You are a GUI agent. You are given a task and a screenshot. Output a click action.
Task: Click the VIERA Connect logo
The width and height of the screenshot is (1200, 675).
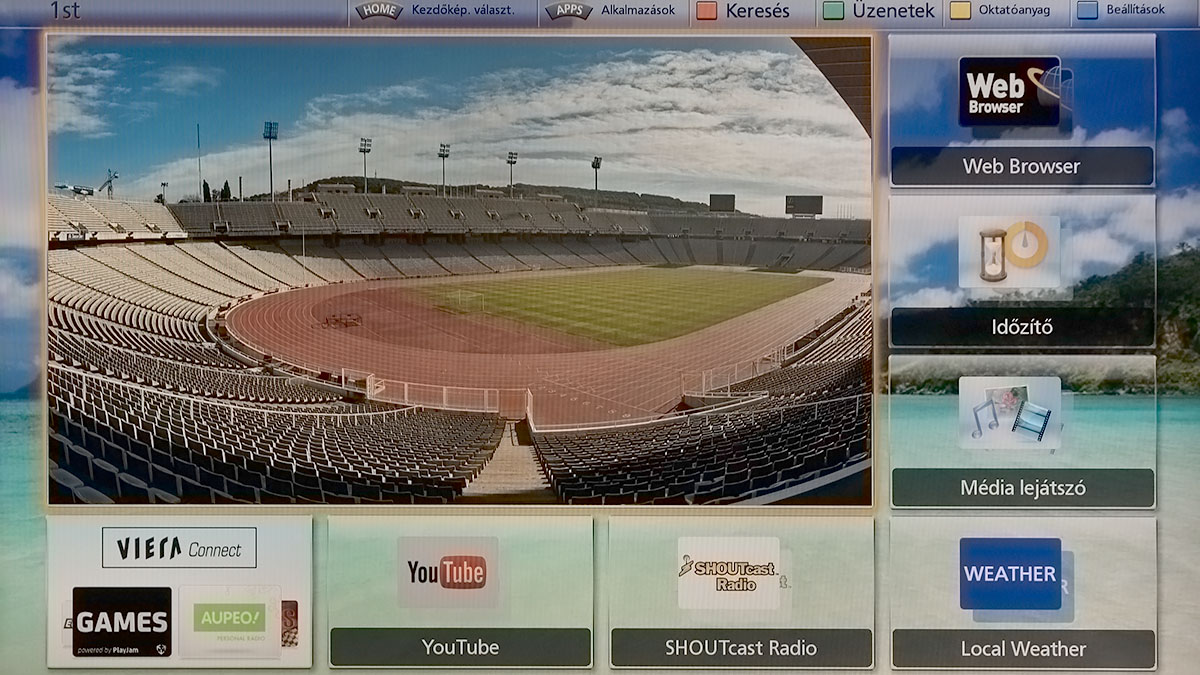point(179,548)
